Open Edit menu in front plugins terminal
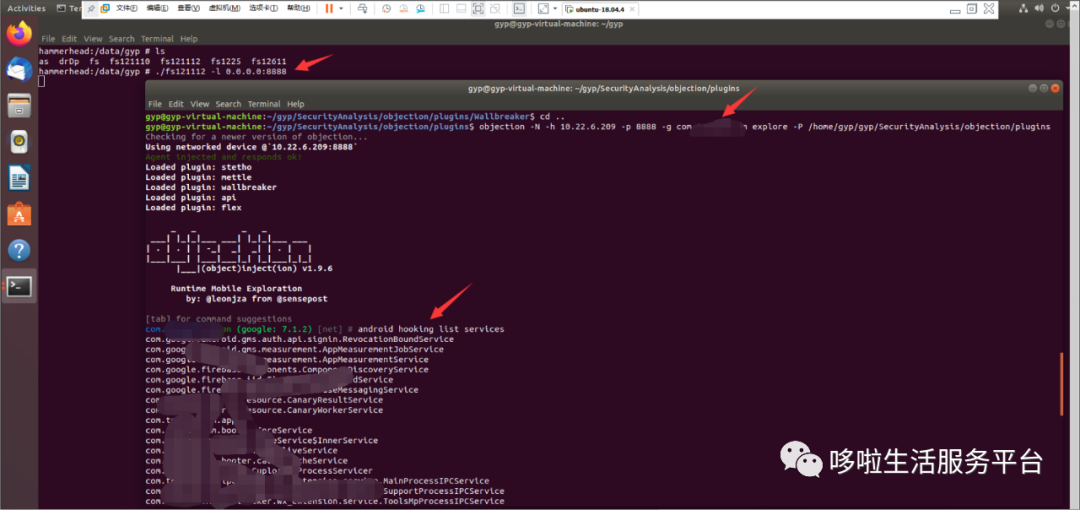Image resolution: width=1080 pixels, height=510 pixels. tap(176, 104)
